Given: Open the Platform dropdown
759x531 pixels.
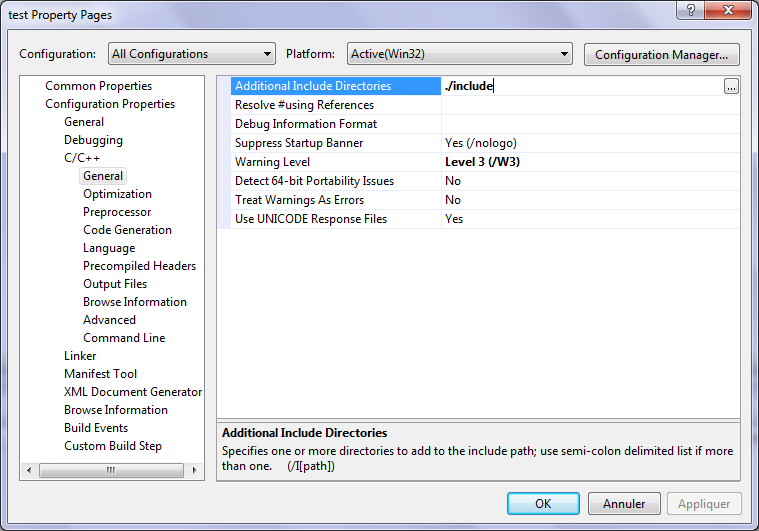Looking at the screenshot, I should [459, 54].
